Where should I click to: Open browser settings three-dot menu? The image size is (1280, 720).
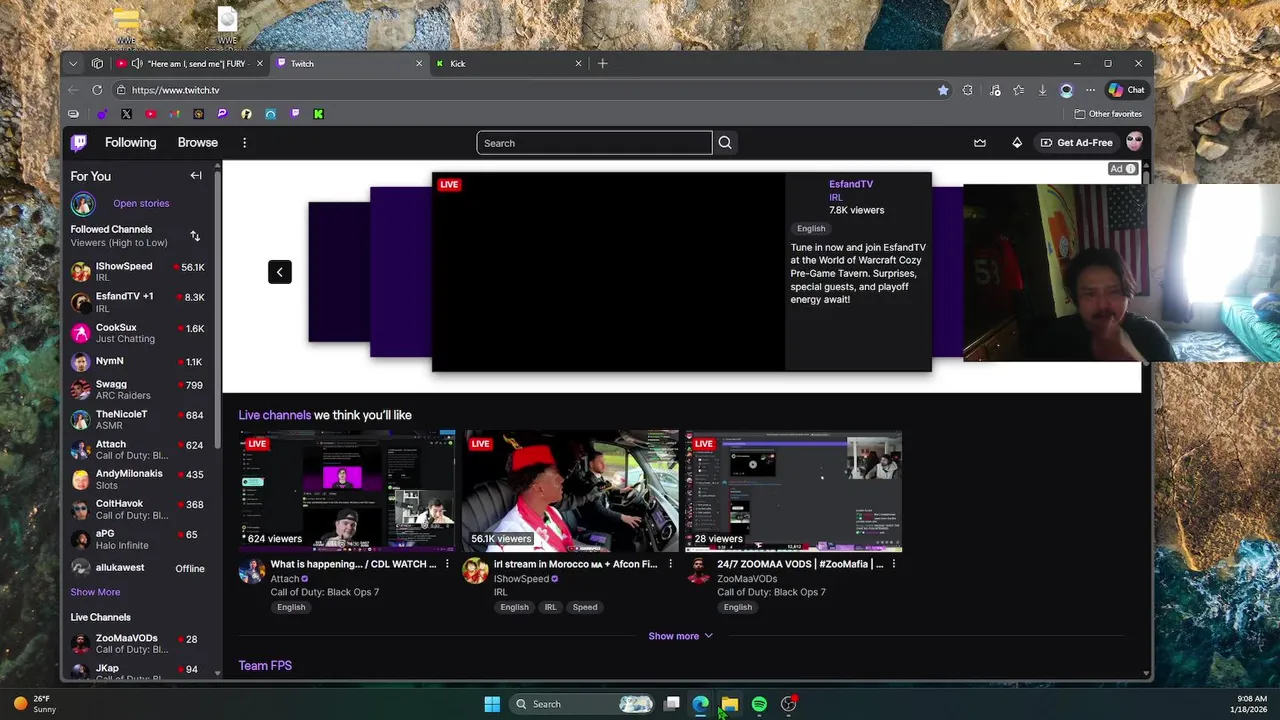pos(1090,90)
